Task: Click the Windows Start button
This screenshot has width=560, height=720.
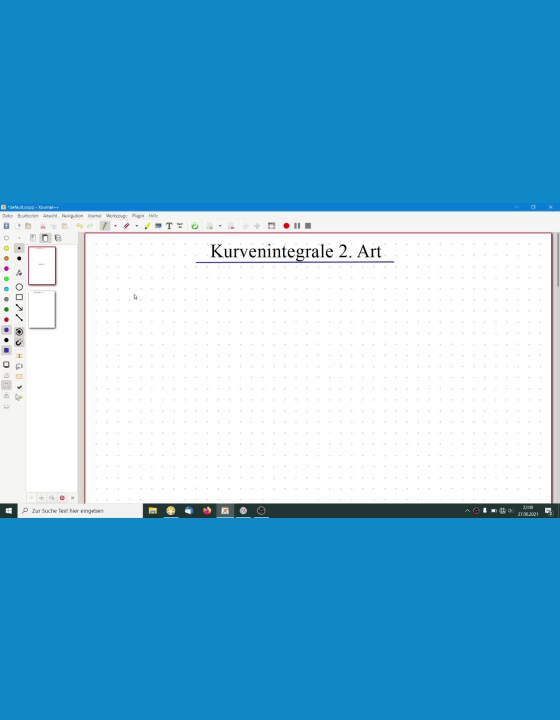Action: pyautogui.click(x=8, y=511)
